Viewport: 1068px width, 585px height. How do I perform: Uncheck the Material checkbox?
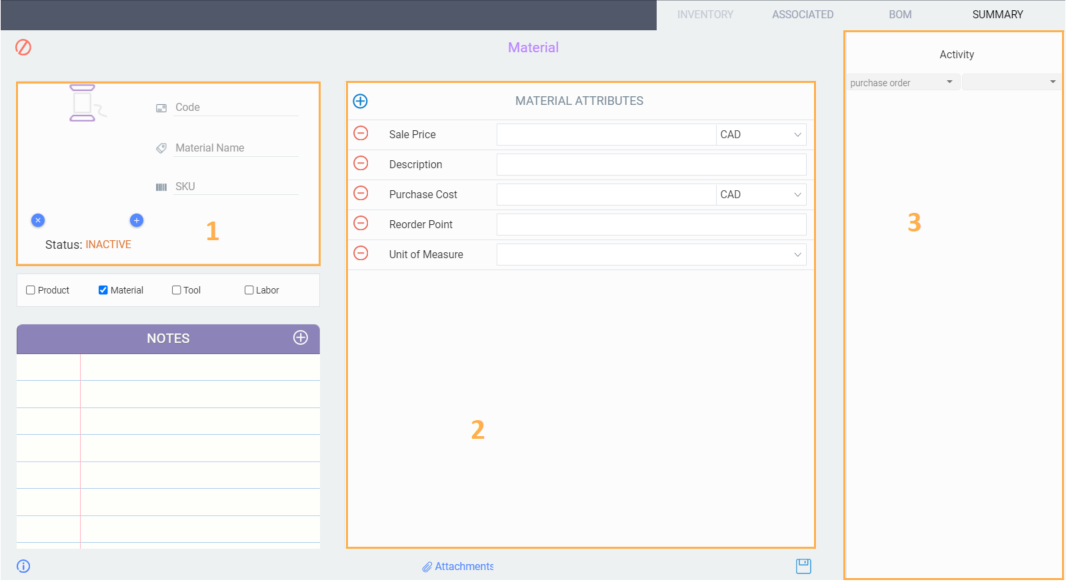(x=103, y=290)
